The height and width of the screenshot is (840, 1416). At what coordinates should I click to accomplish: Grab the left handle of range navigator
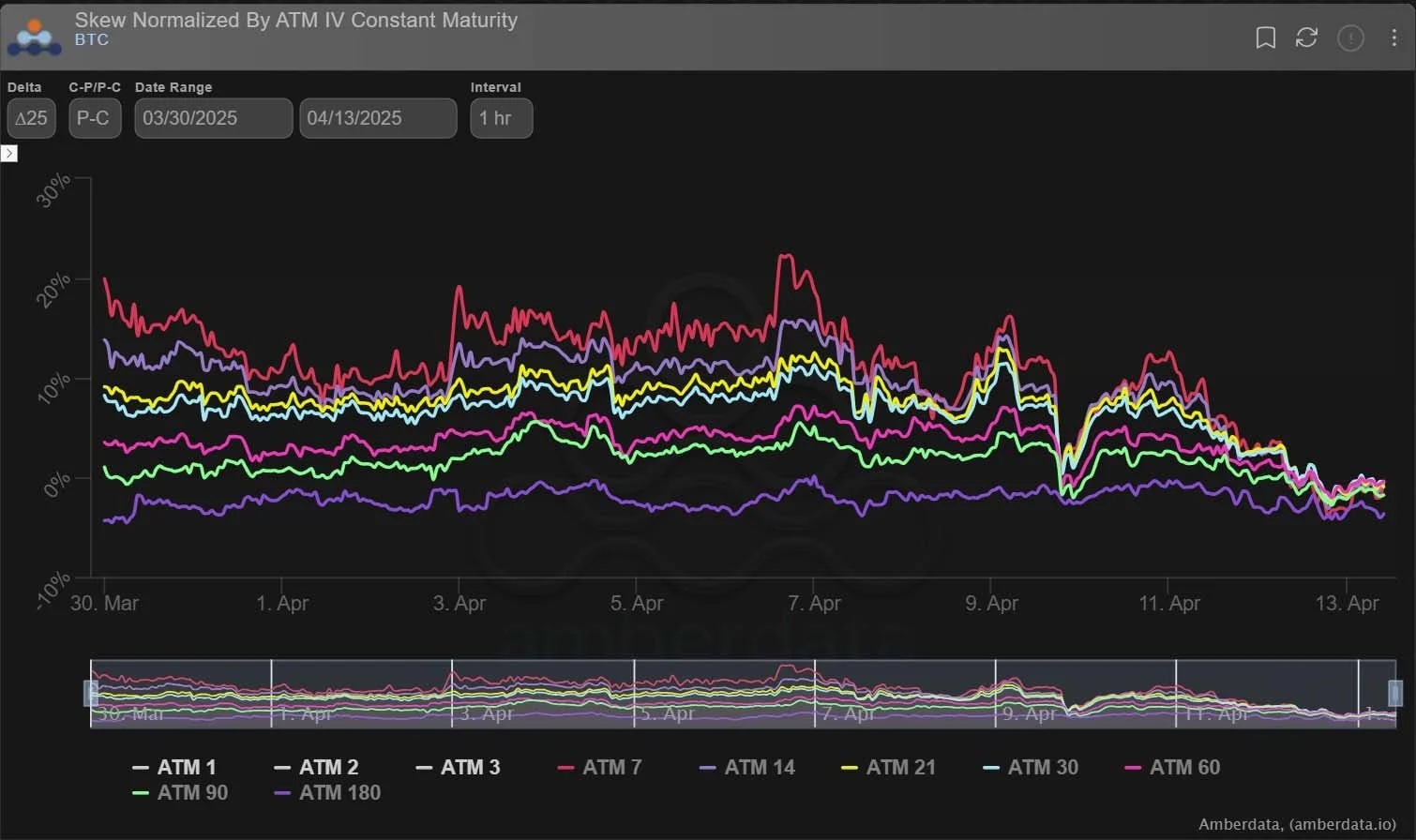(x=91, y=693)
